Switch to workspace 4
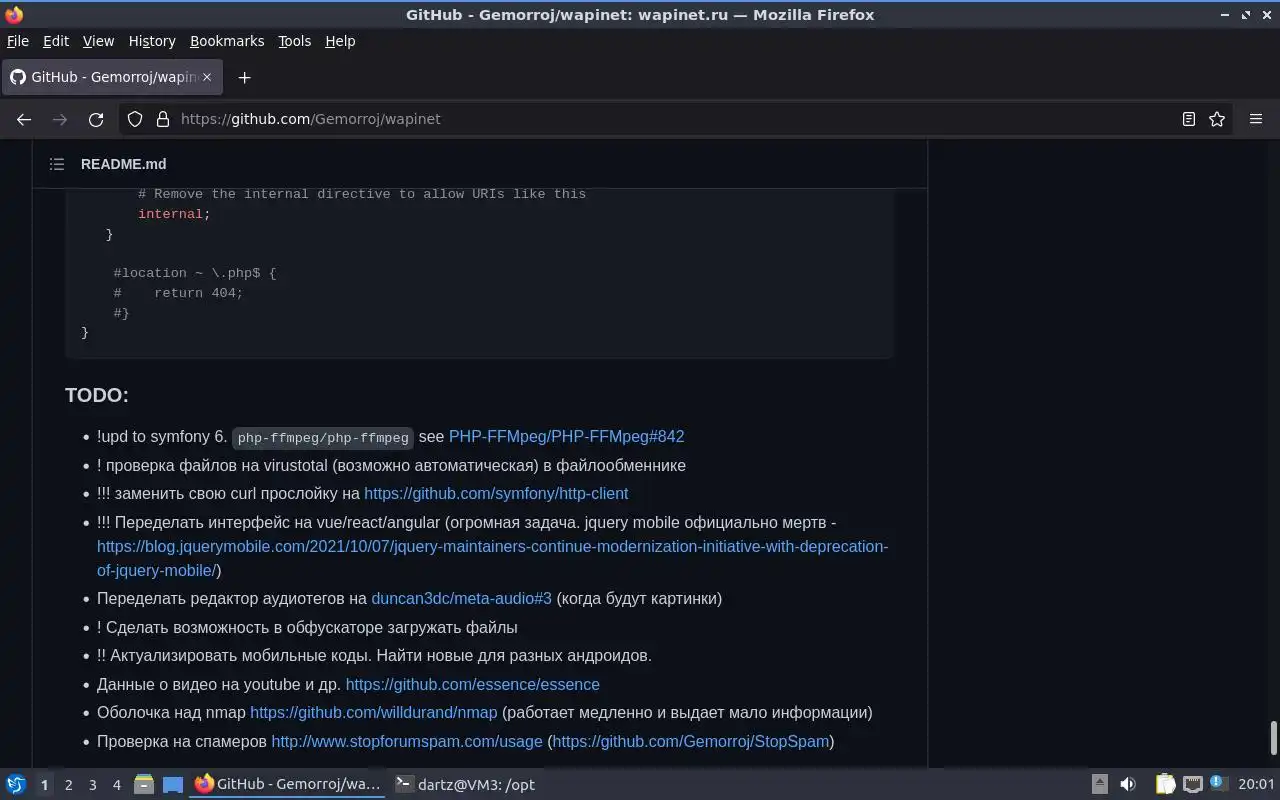Image resolution: width=1280 pixels, height=800 pixels. [116, 785]
